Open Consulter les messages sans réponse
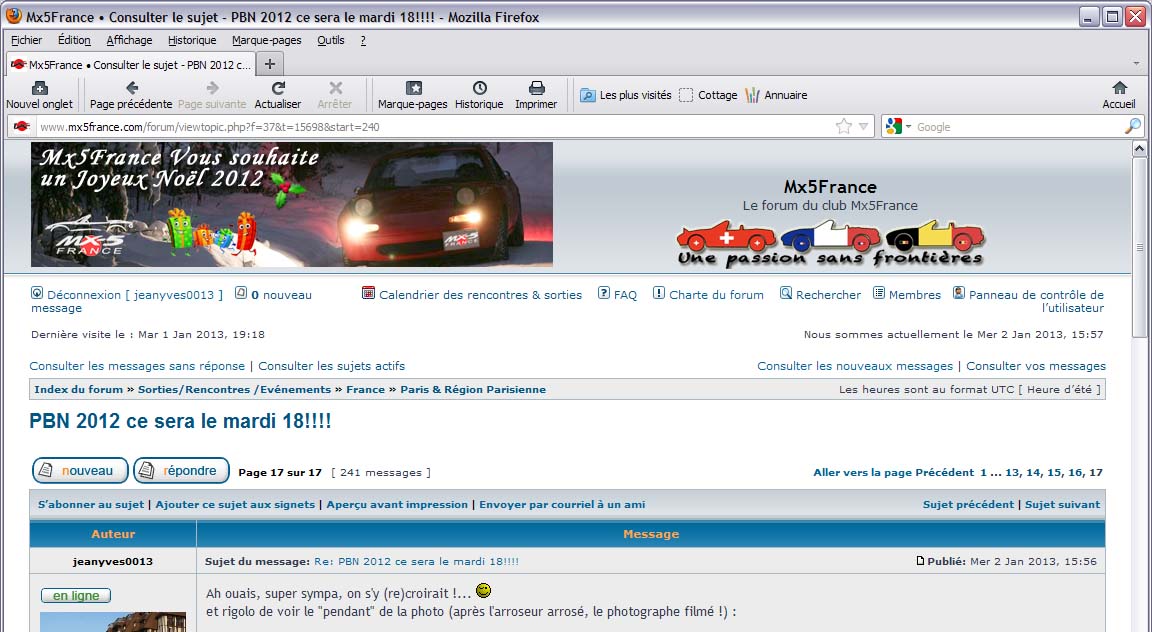Image resolution: width=1152 pixels, height=632 pixels. pos(137,366)
